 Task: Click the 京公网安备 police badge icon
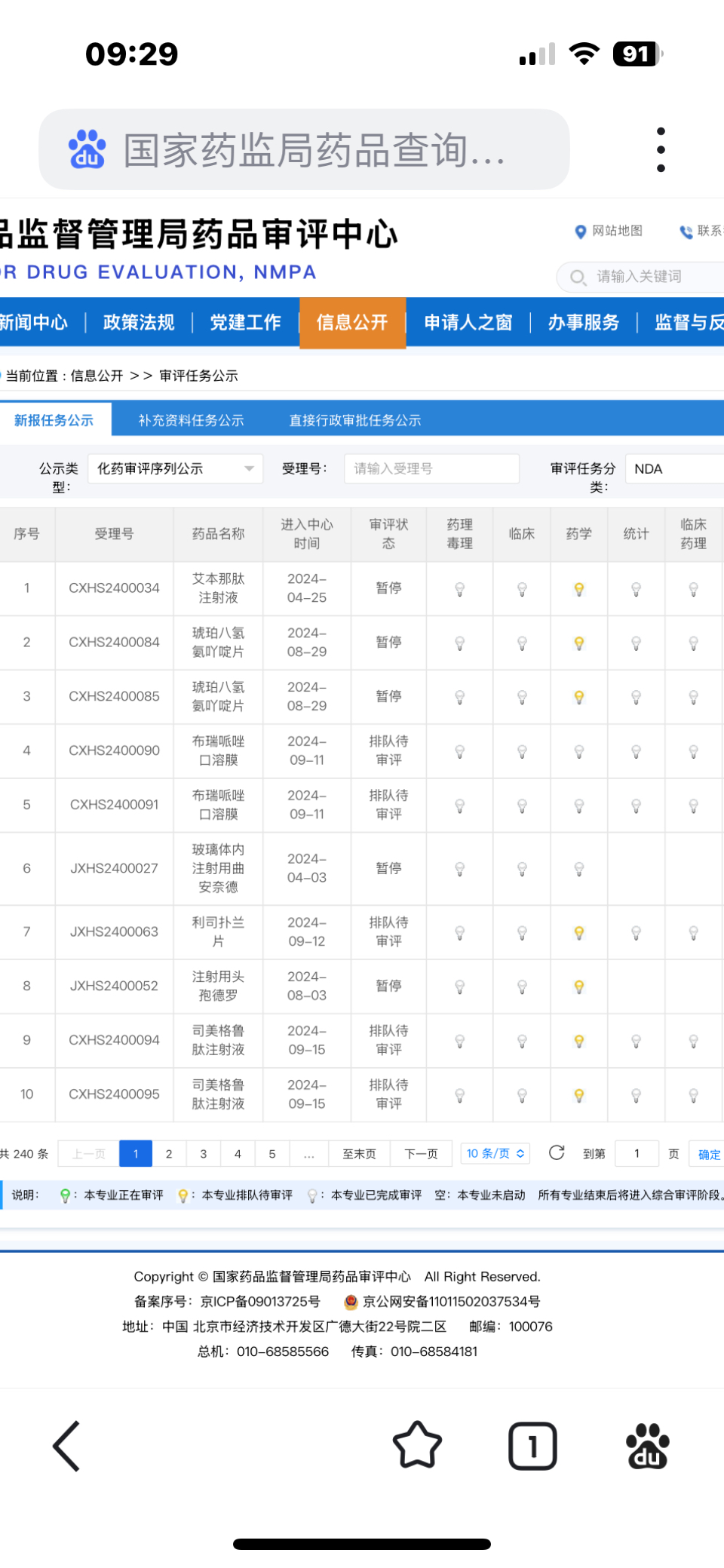[x=351, y=1302]
